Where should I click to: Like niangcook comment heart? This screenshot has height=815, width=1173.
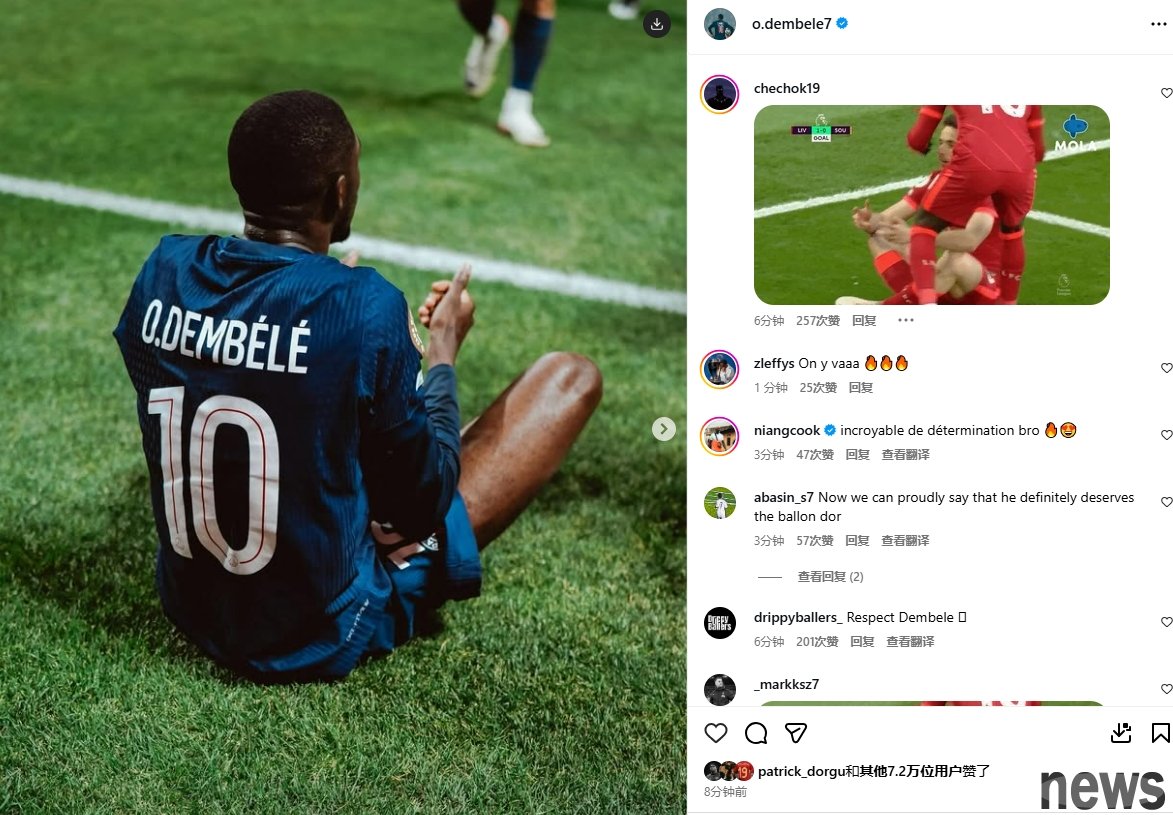[1166, 434]
